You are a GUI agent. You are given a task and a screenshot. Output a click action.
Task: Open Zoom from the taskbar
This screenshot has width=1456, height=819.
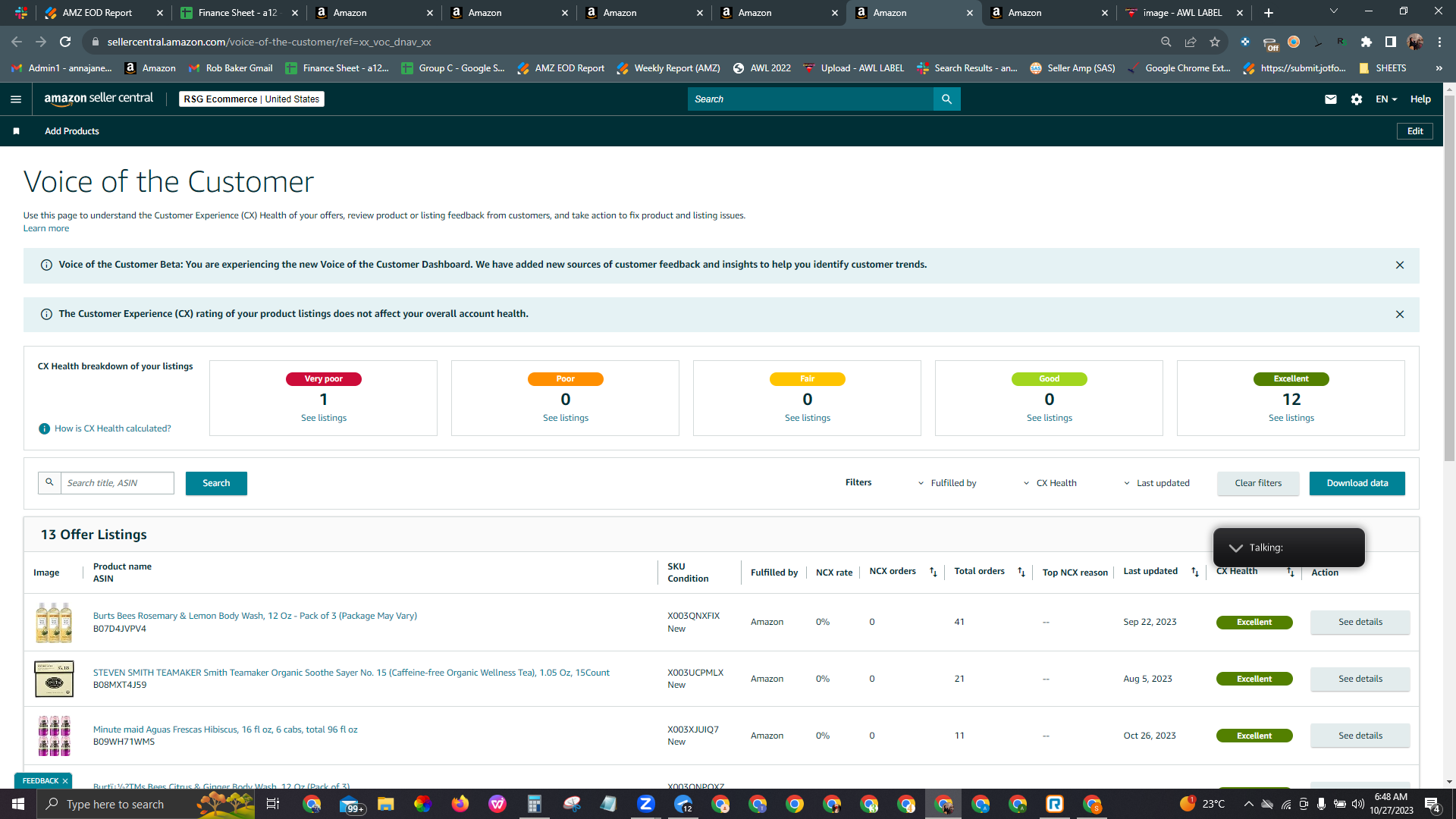coord(646,804)
